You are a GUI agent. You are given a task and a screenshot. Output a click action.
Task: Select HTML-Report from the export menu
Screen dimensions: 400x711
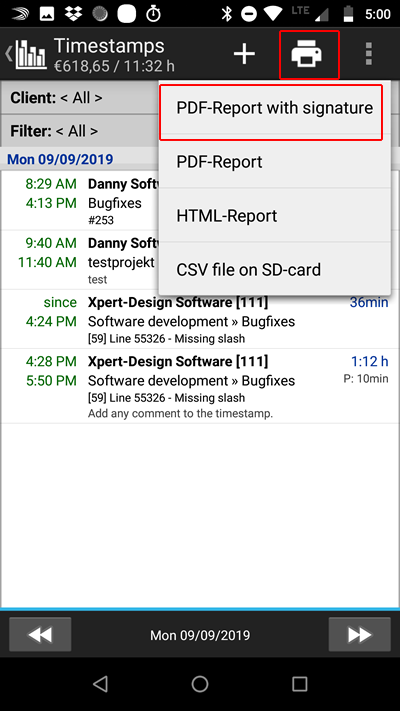[274, 216]
